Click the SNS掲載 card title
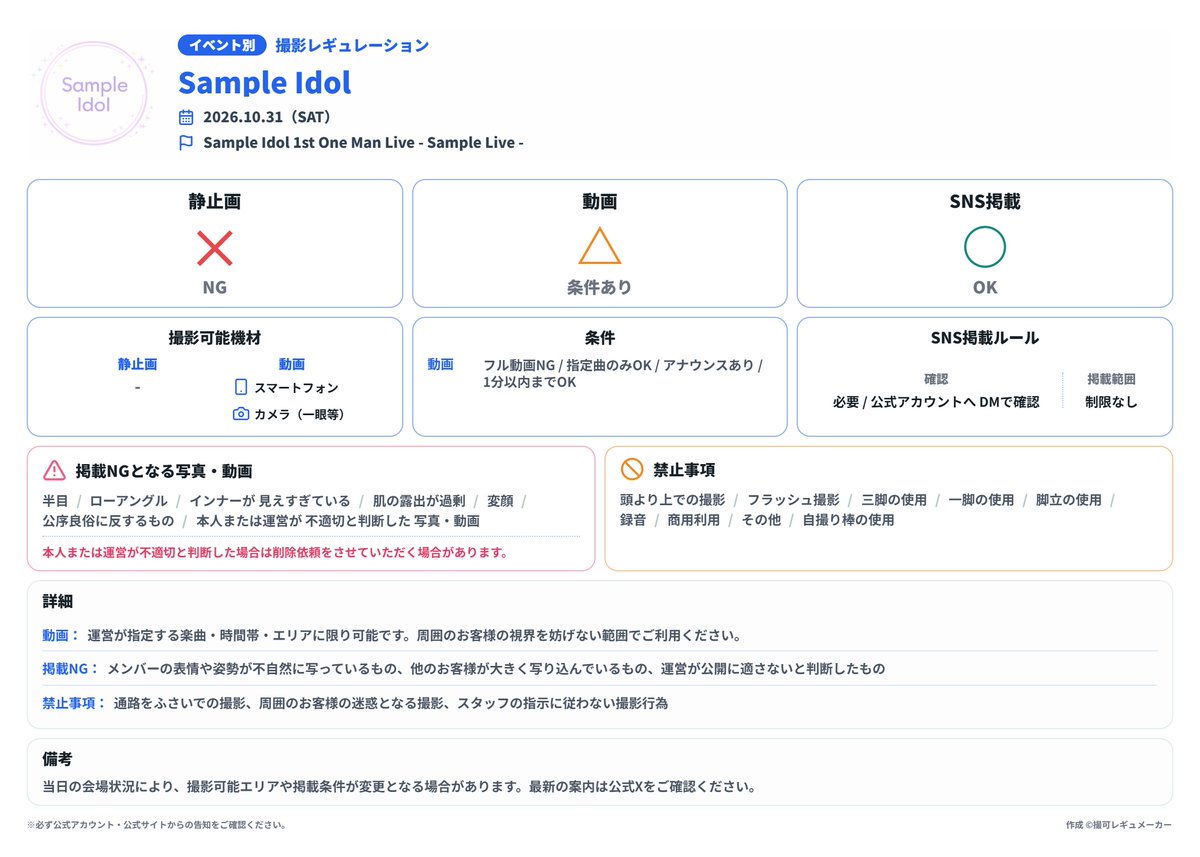This screenshot has width=1200, height=857. [x=985, y=202]
